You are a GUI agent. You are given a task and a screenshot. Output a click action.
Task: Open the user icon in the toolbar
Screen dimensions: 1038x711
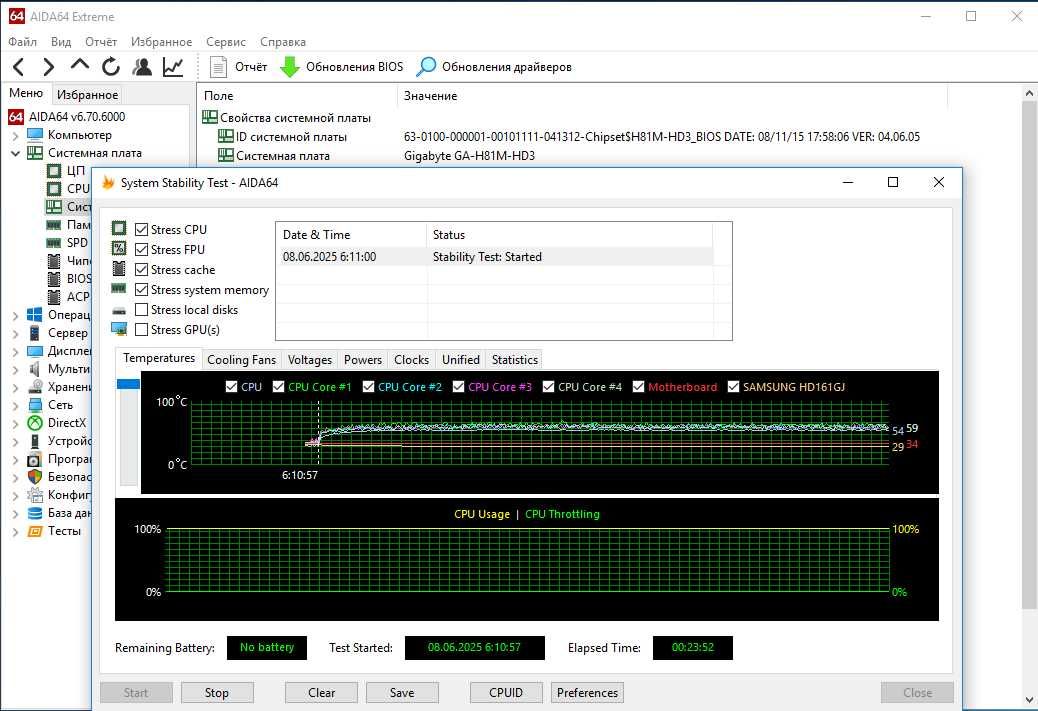pos(142,67)
